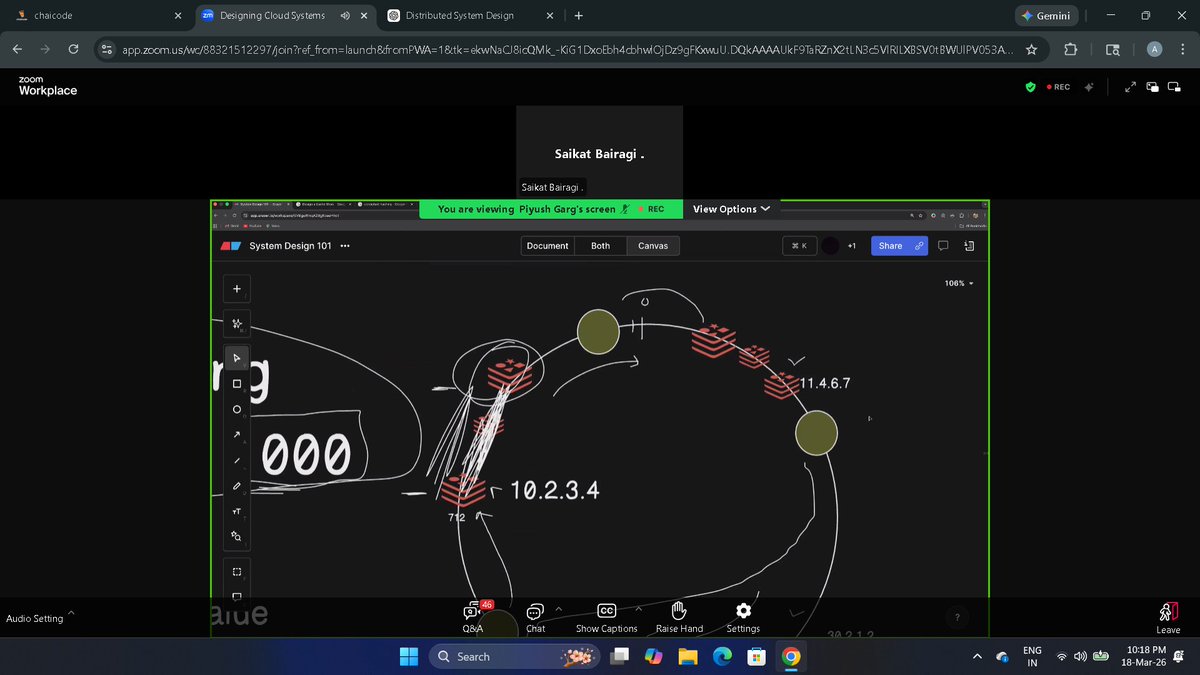Click the Gemini button
The width and height of the screenshot is (1200, 675).
click(x=1046, y=16)
